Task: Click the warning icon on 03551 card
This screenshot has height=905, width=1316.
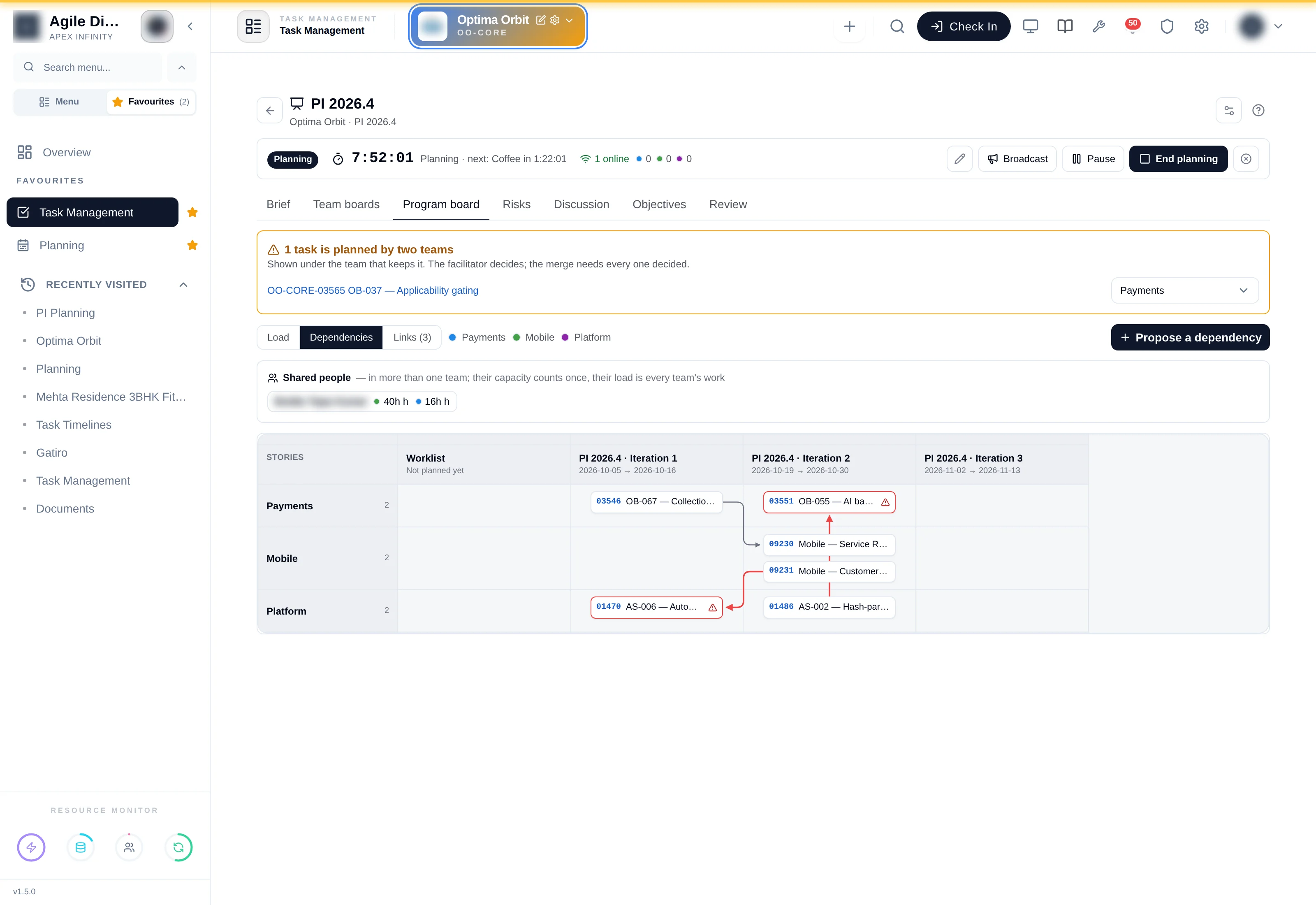Action: [x=885, y=502]
